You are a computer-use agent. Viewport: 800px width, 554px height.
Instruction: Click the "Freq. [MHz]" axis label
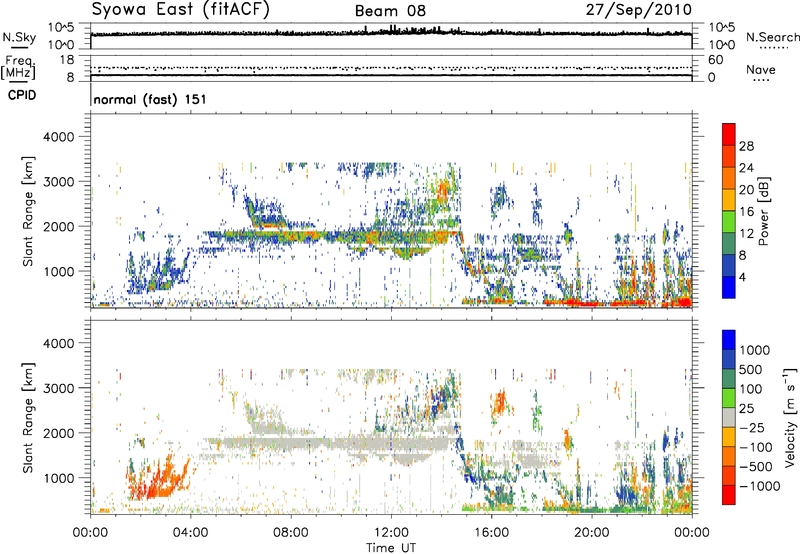click(x=19, y=67)
